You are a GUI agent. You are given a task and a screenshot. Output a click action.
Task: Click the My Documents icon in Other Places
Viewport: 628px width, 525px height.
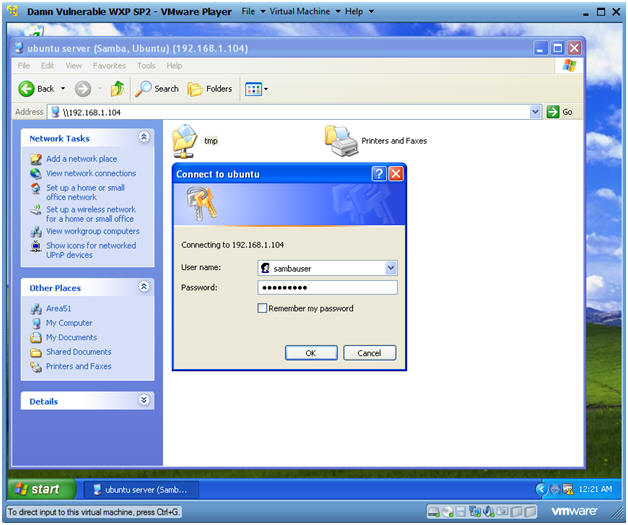(36, 337)
